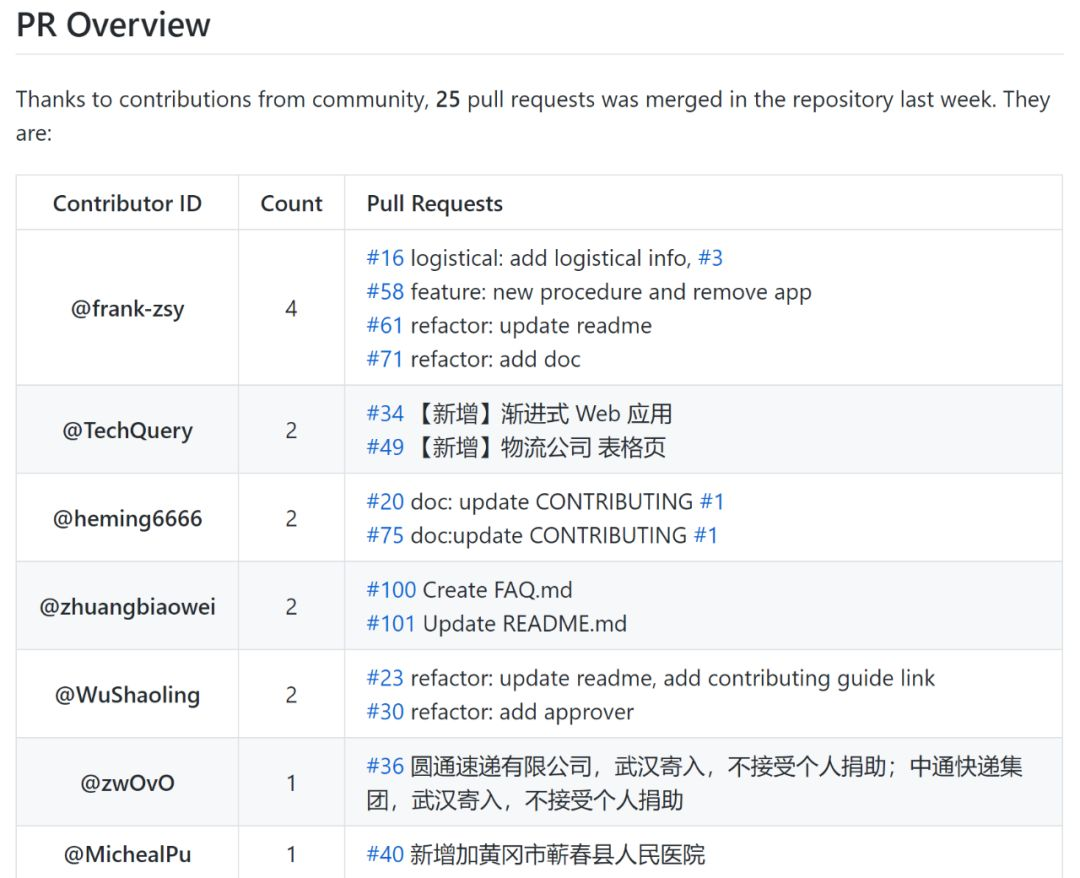Click the bold 25 in the intro sentence
Viewport: 1080px width, 878px height.
[x=448, y=99]
